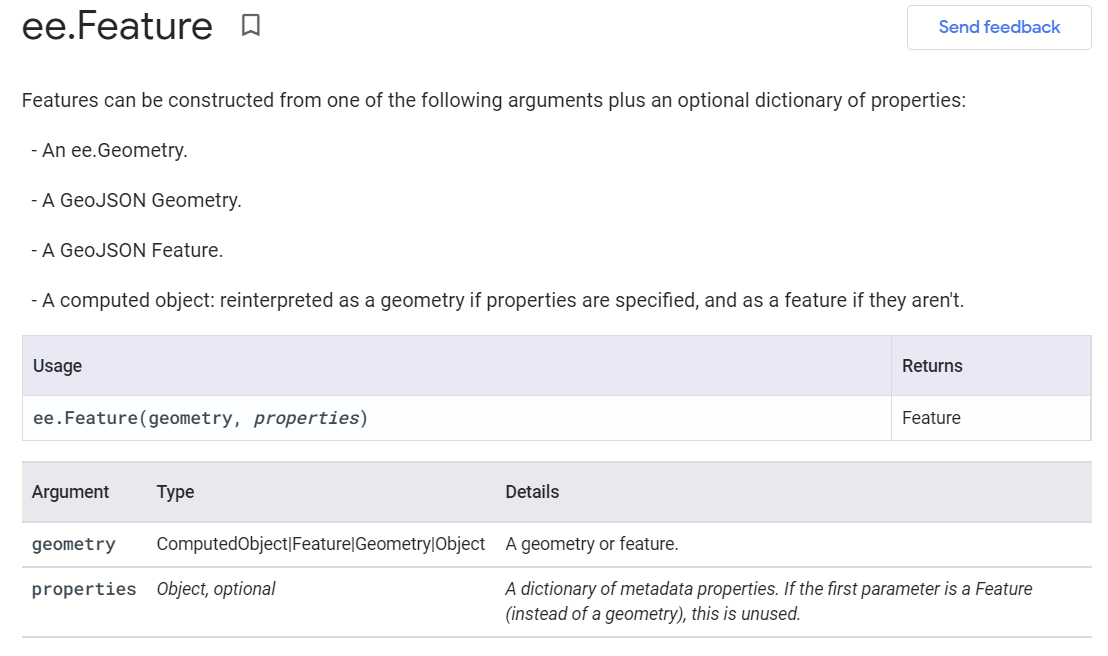Click the Returns column header
This screenshot has height=656, width=1108.
tap(932, 366)
